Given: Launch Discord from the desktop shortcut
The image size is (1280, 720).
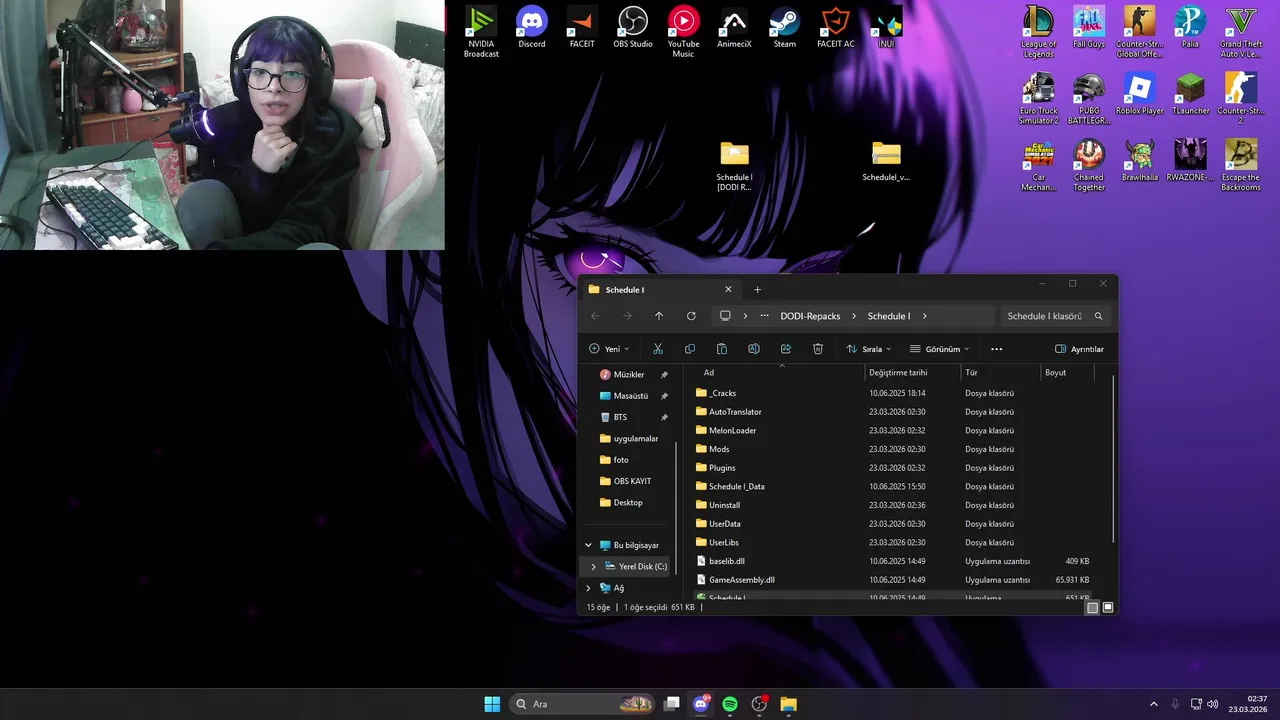Looking at the screenshot, I should pos(532,27).
